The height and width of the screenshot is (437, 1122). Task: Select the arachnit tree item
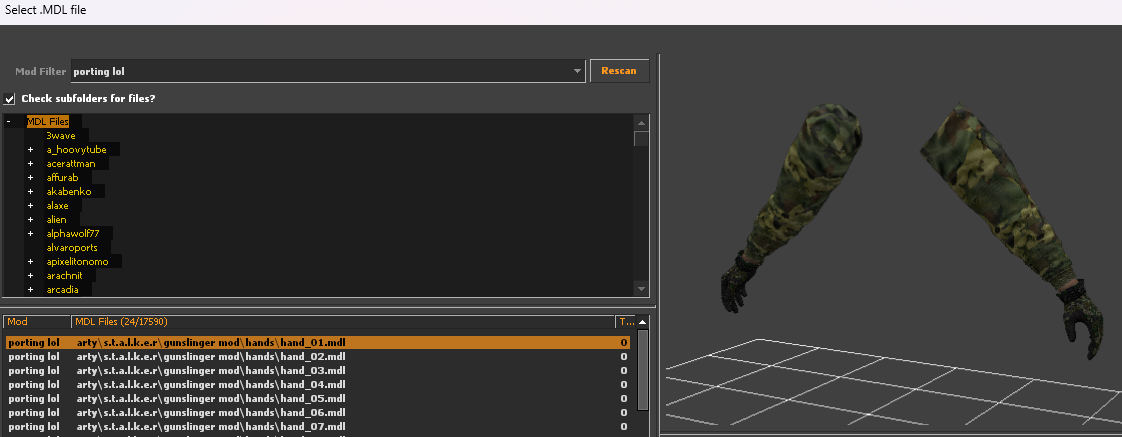[x=64, y=276]
